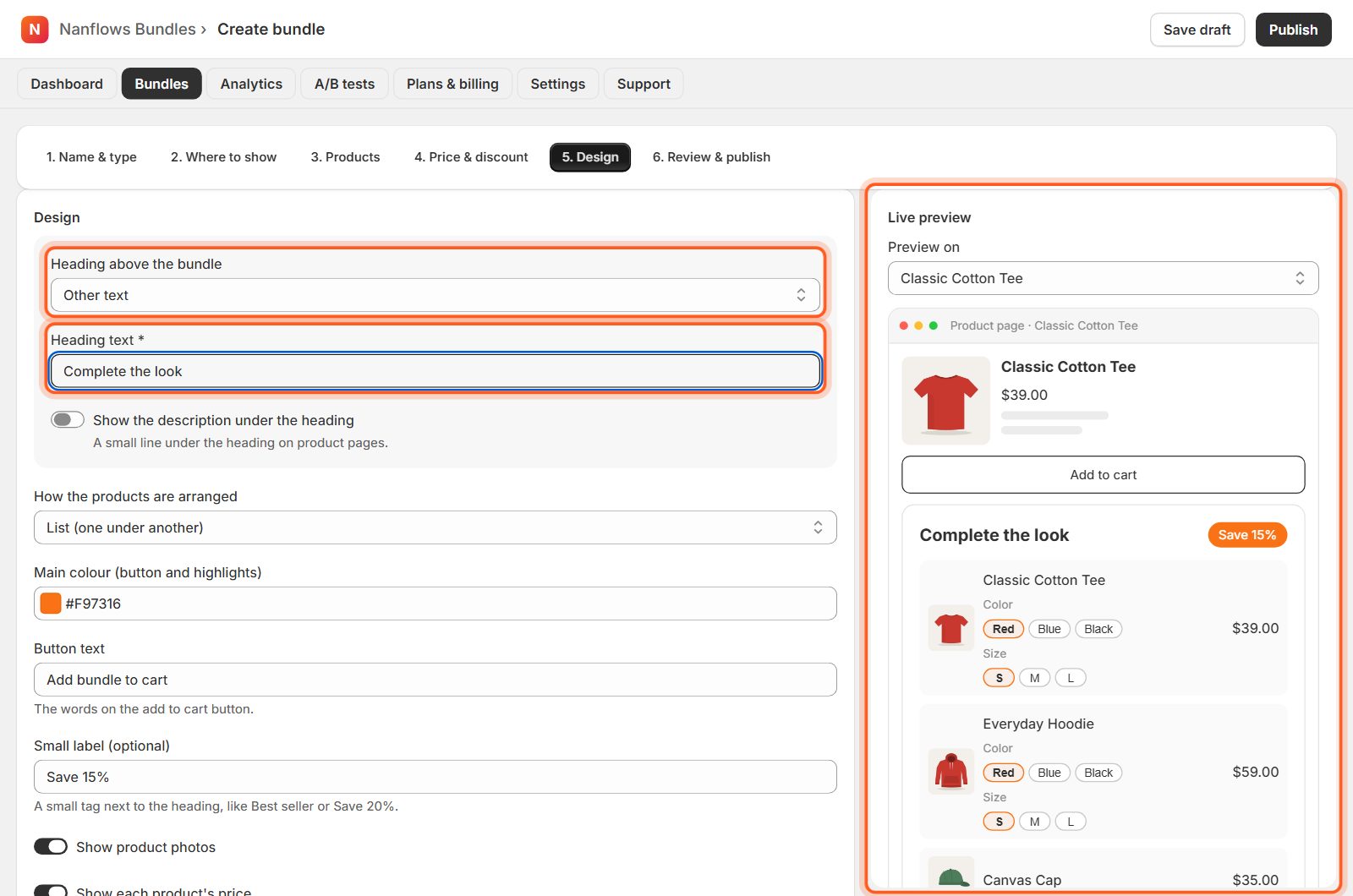
Task: Open the Analytics tab
Action: 251,84
